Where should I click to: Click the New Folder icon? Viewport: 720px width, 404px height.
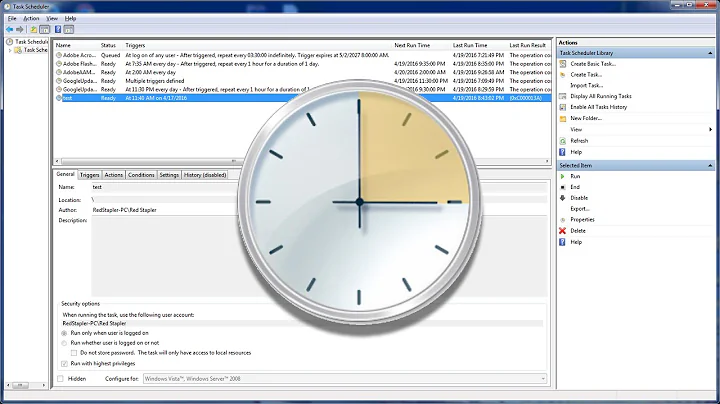click(563, 118)
